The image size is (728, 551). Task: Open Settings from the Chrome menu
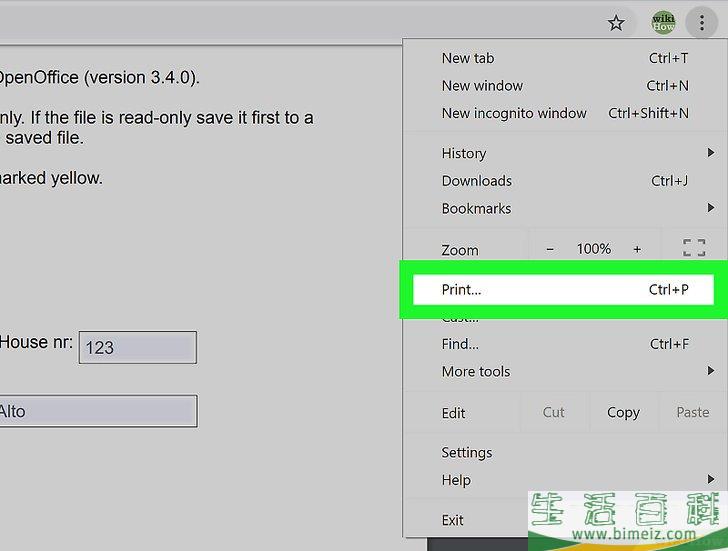pos(467,452)
